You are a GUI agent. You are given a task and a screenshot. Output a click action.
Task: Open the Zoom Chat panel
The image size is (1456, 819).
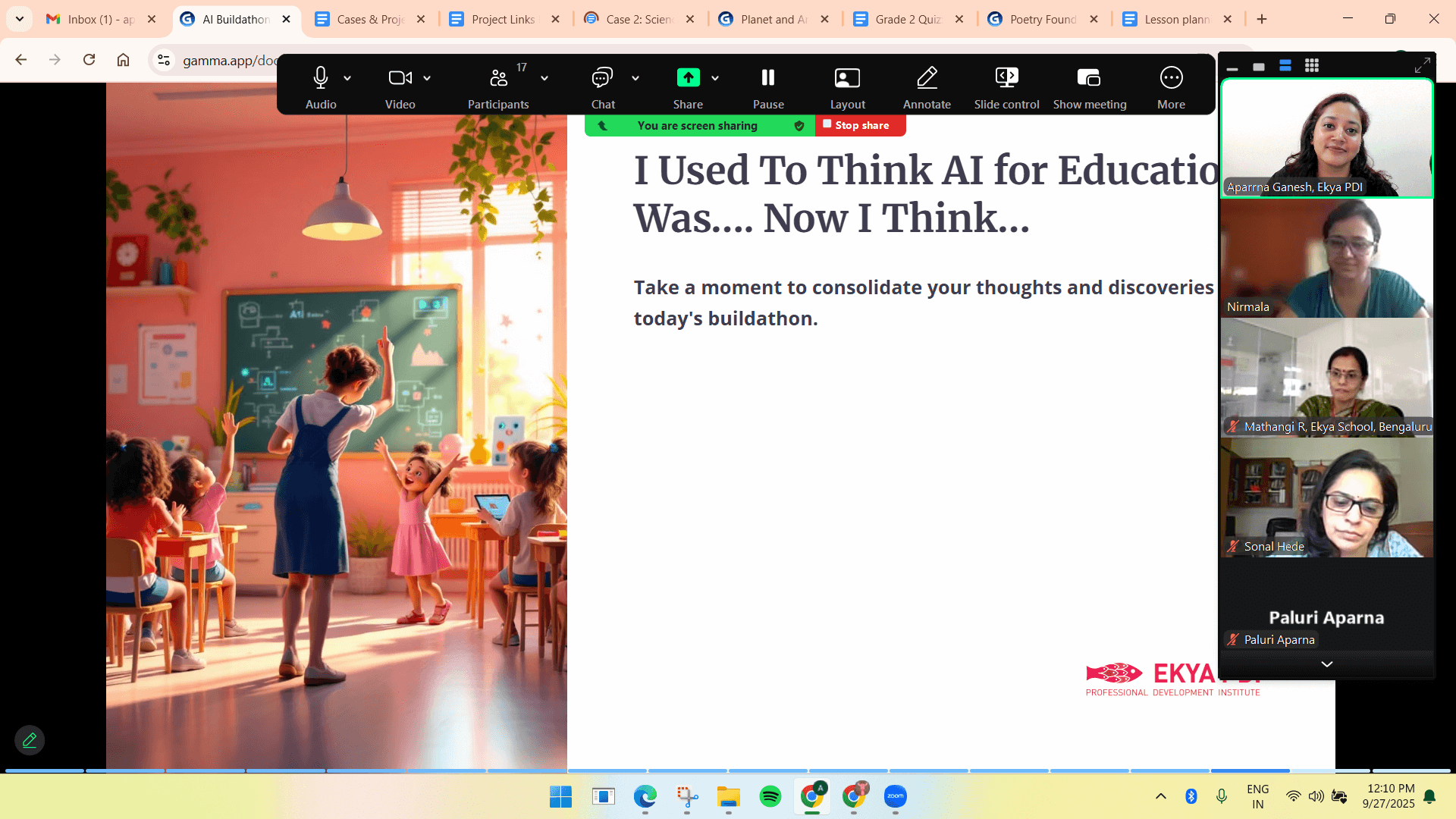[x=602, y=78]
